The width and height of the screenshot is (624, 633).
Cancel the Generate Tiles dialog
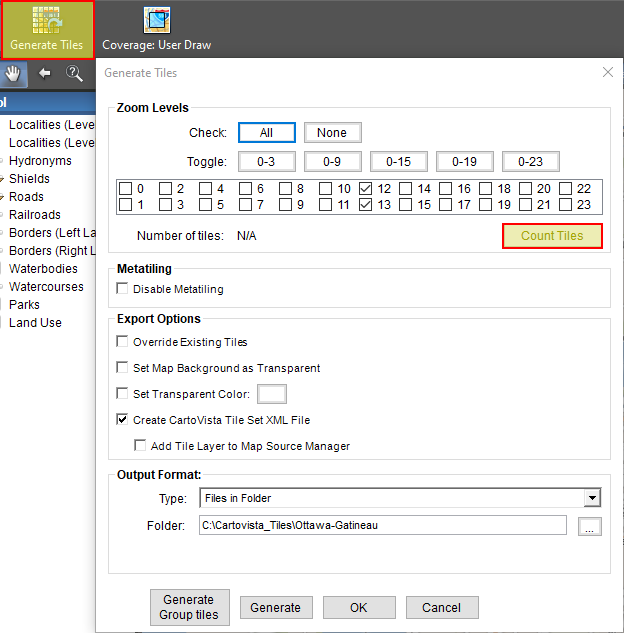(x=442, y=608)
